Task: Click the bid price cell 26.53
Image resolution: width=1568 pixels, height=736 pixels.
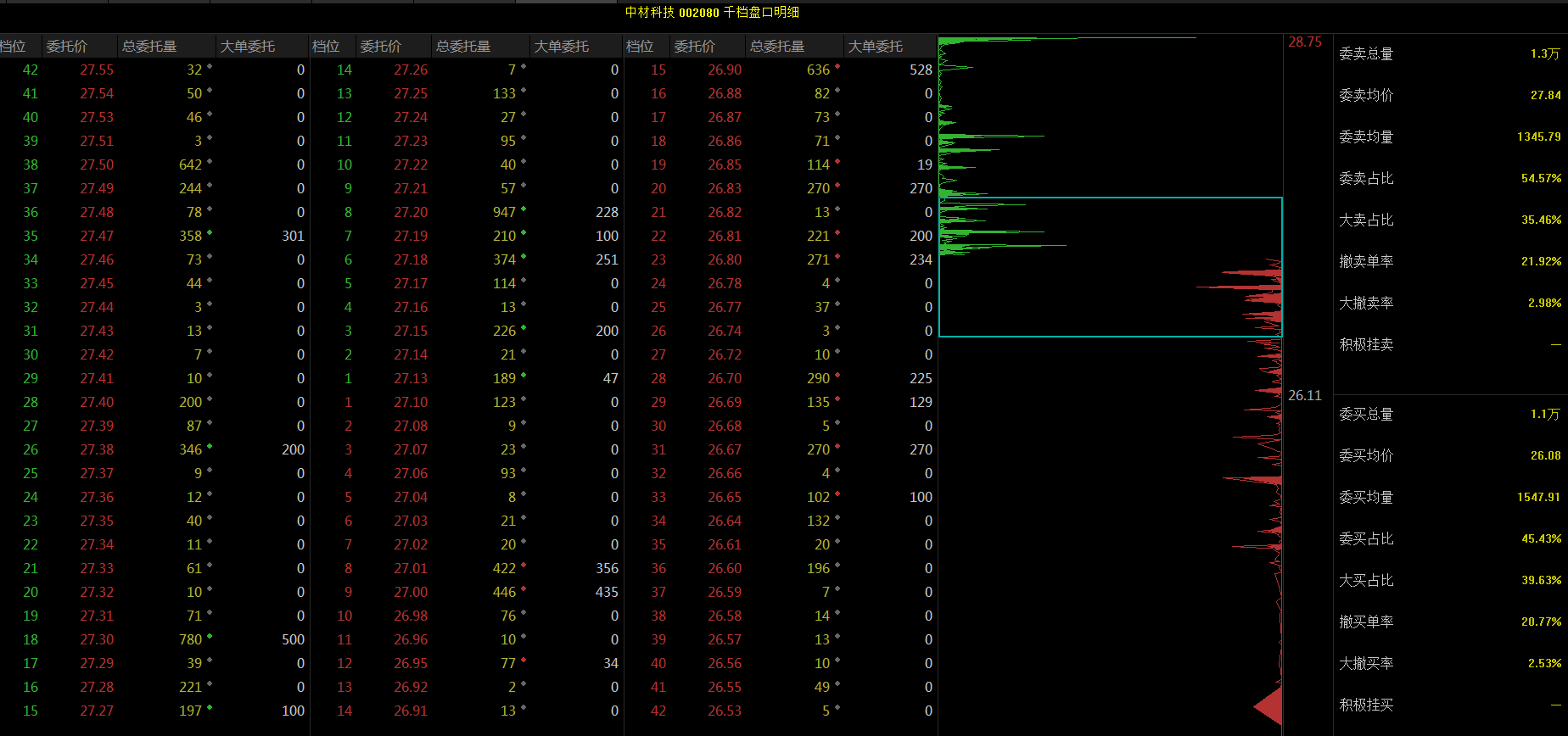Action: tap(725, 711)
